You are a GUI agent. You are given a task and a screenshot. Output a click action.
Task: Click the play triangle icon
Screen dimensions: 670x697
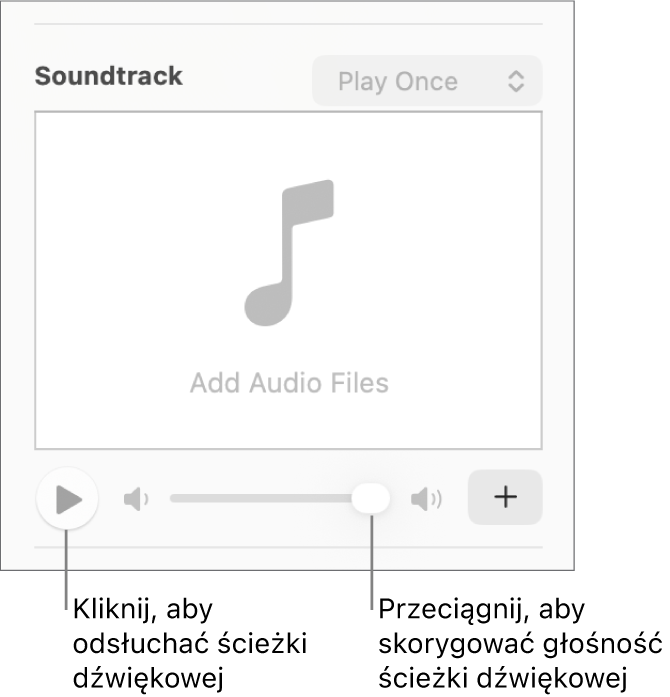(68, 499)
